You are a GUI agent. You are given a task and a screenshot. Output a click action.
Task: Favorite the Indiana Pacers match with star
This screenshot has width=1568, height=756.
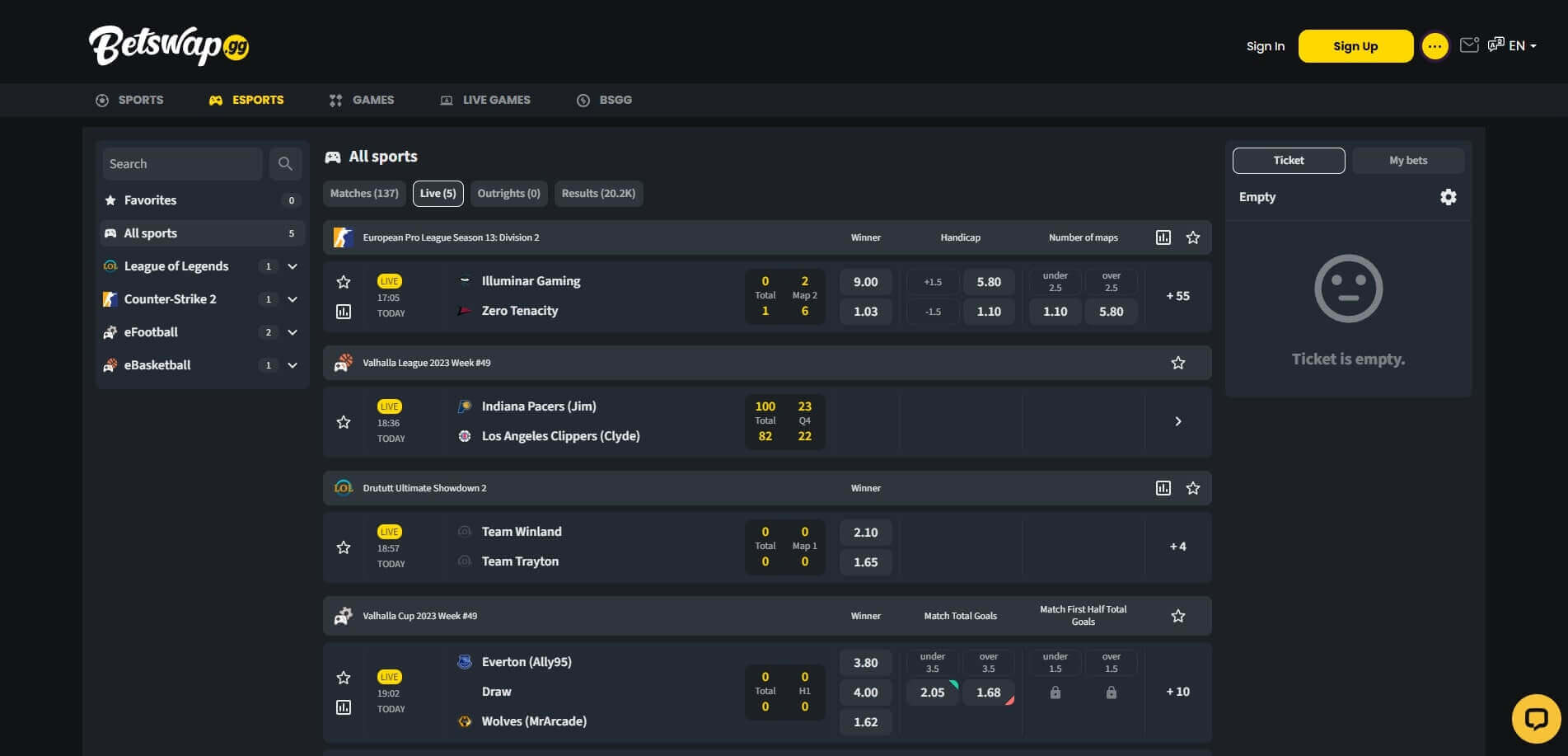(x=344, y=421)
